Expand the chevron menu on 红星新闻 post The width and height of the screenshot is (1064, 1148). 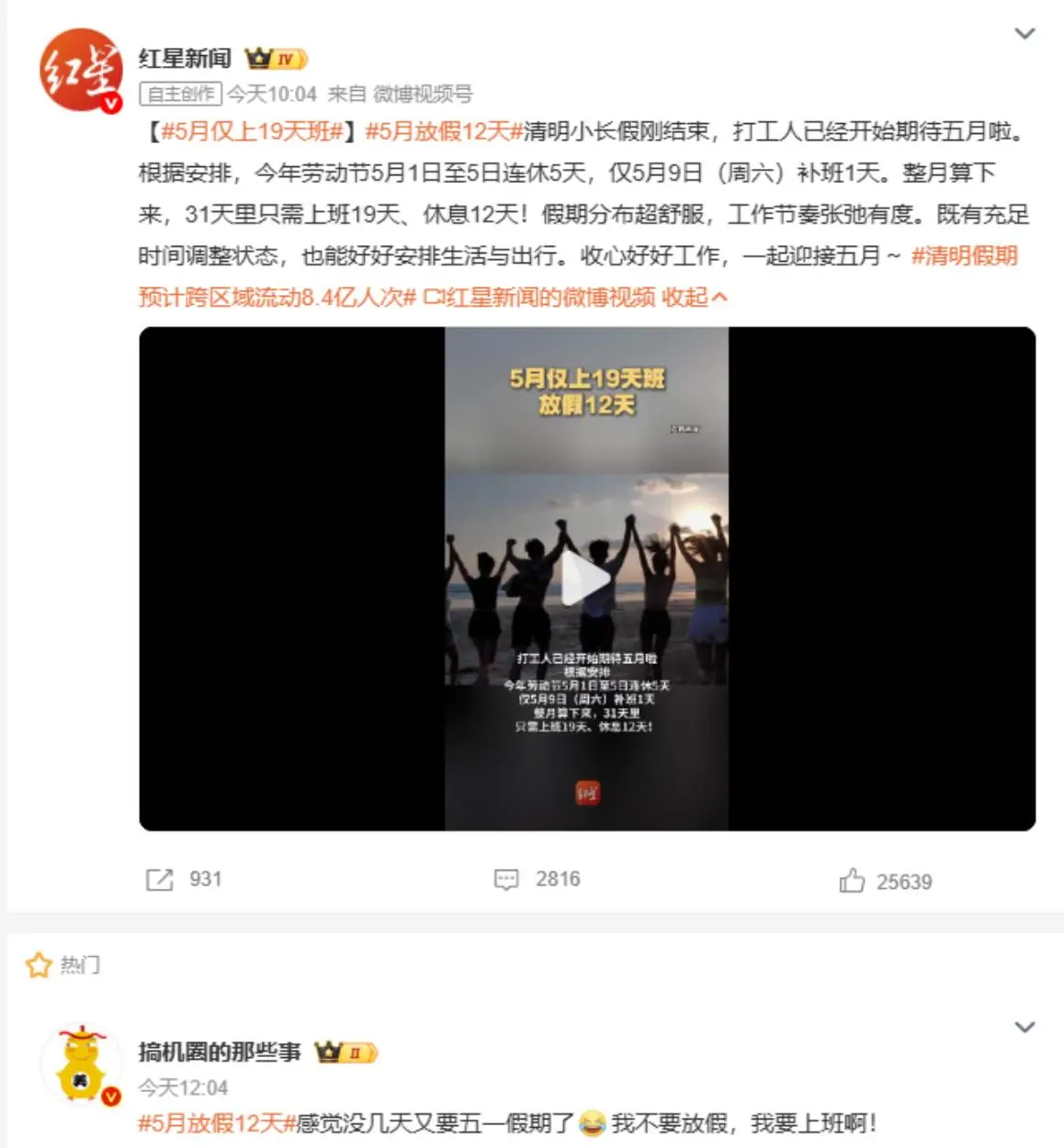click(x=1024, y=34)
